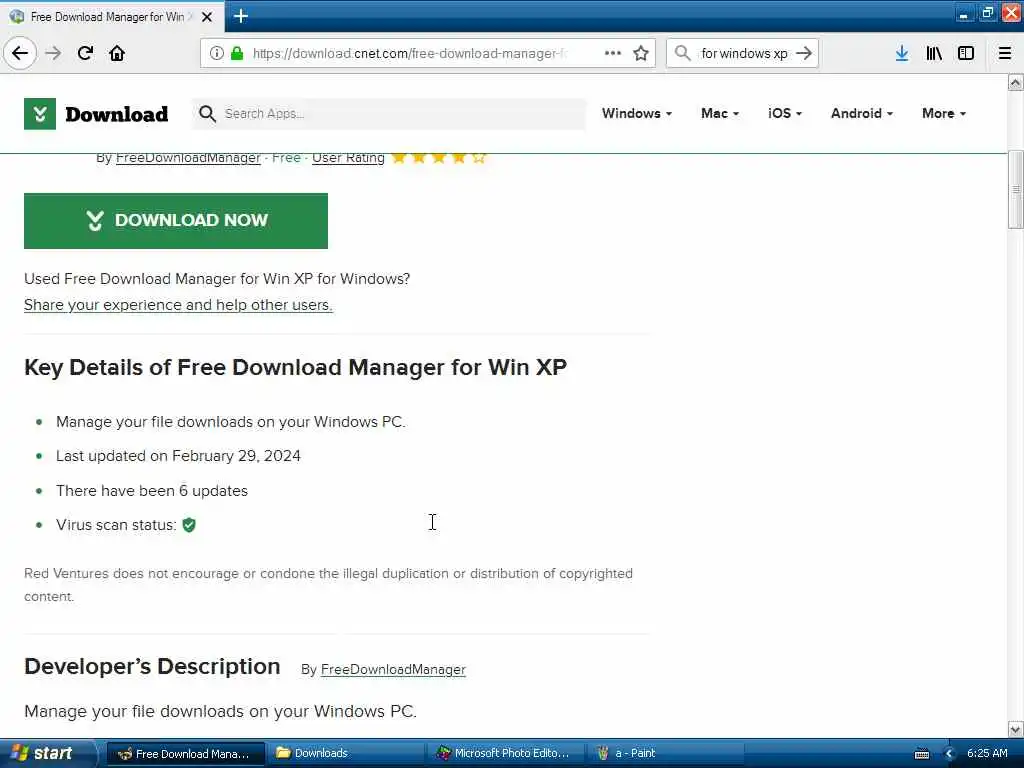Switch to a - Paint taskbar item
This screenshot has height=768, width=1024.
(x=665, y=754)
